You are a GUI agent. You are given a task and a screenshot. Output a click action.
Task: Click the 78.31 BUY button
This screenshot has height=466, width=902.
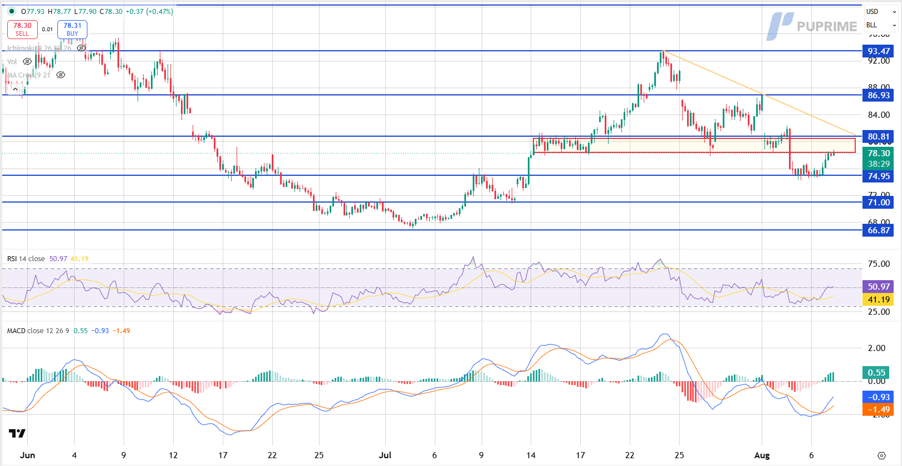(72, 30)
